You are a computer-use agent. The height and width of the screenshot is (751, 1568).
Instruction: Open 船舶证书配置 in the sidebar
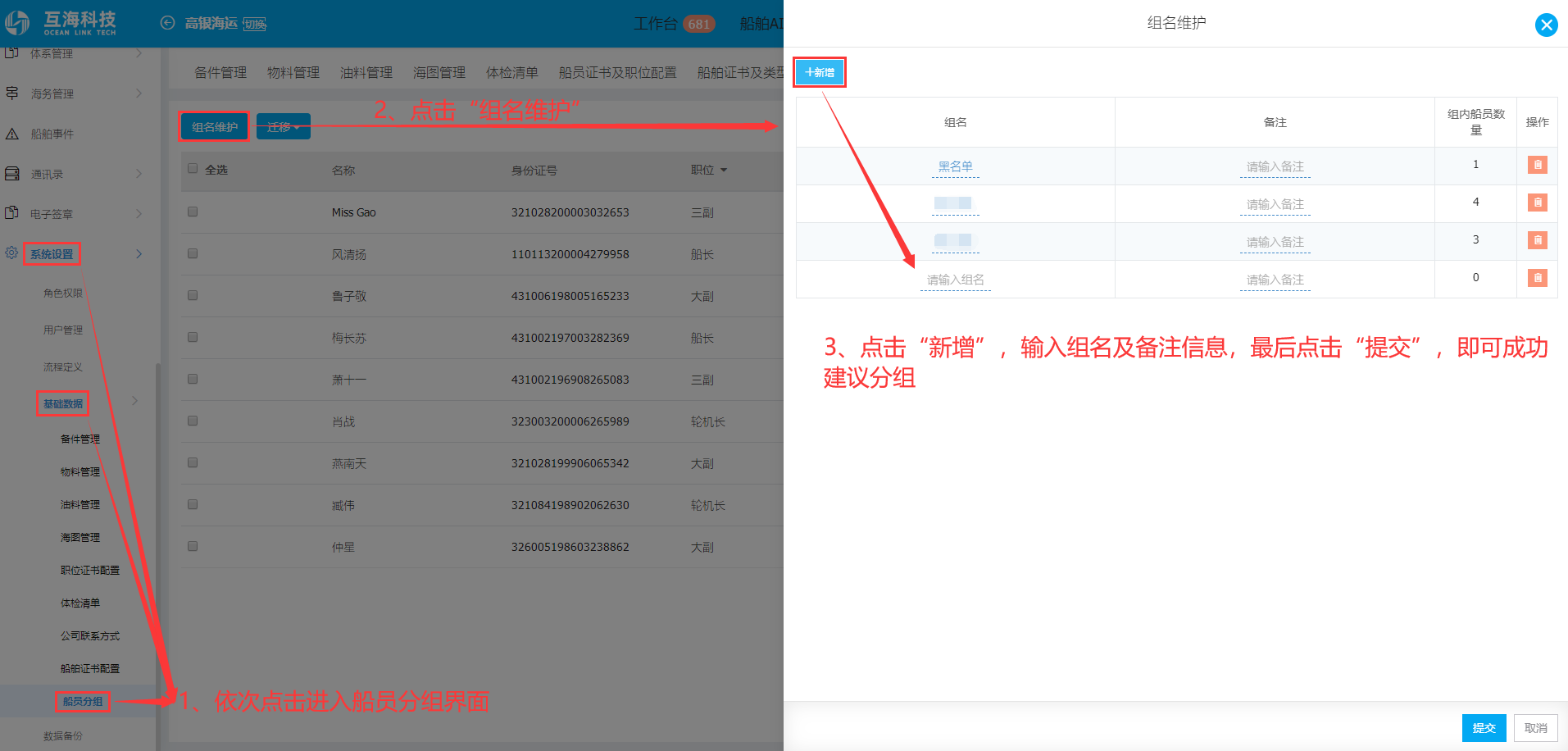[x=90, y=668]
